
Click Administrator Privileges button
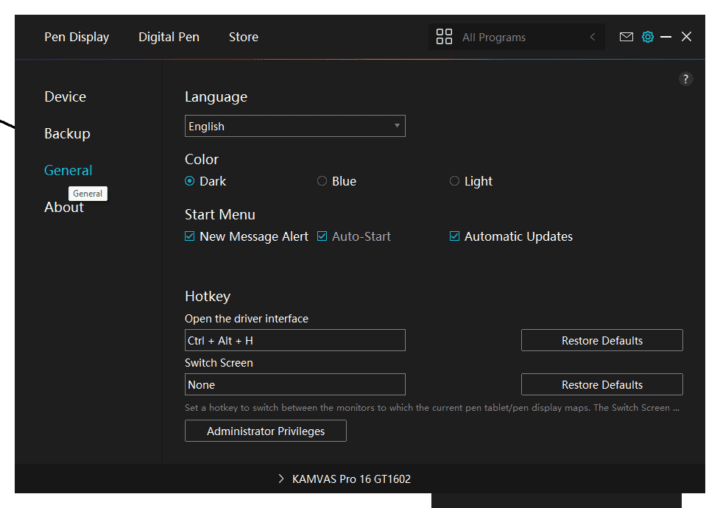pos(266,431)
